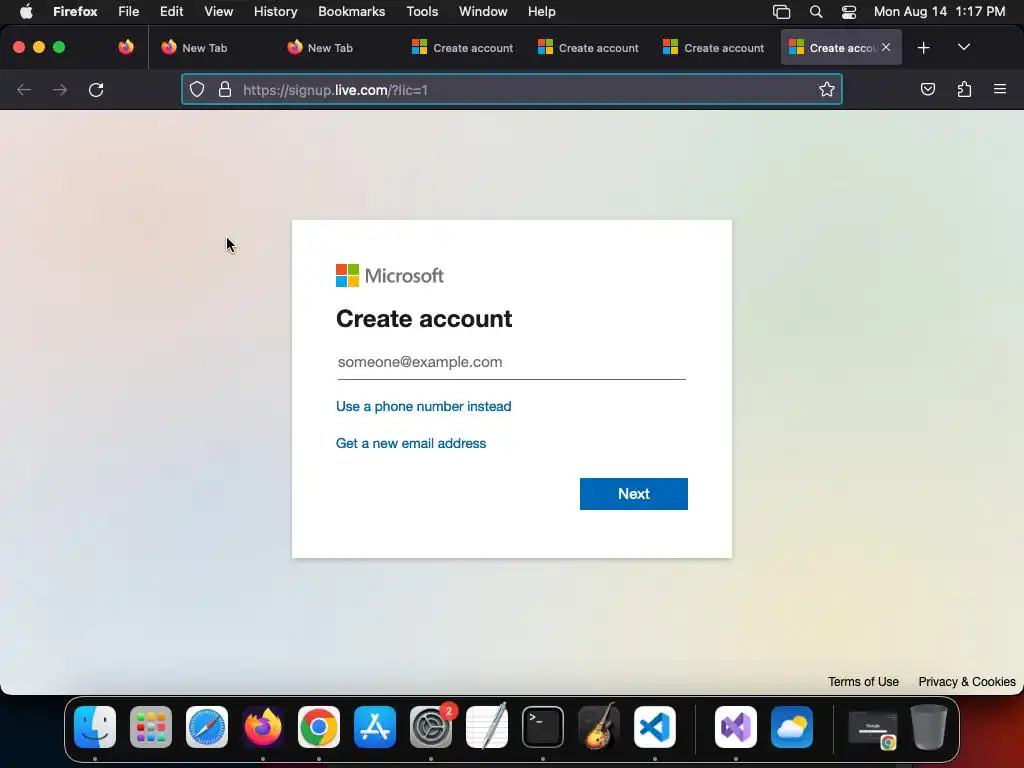
Task: Open the Trash from the Dock
Action: (929, 727)
